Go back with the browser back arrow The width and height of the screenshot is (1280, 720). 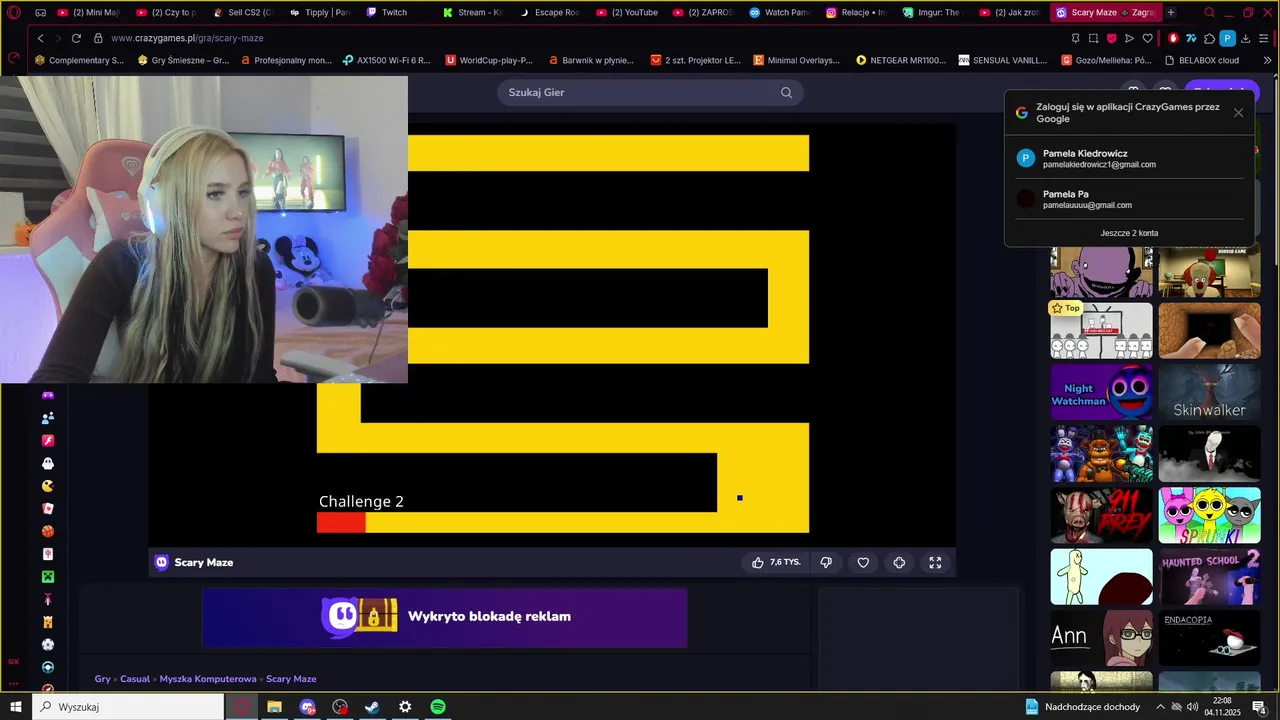[x=40, y=38]
